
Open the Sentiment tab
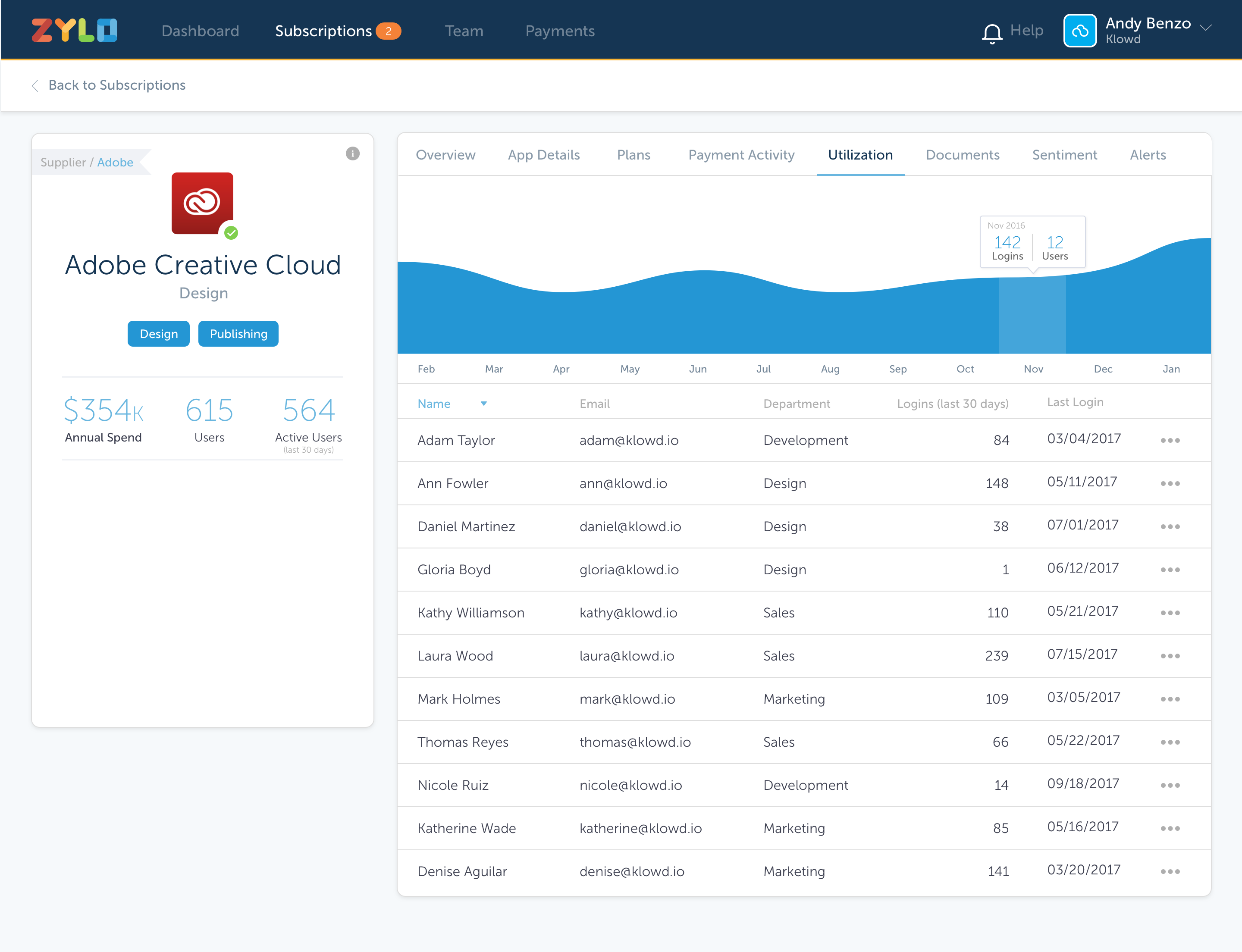coord(1064,155)
